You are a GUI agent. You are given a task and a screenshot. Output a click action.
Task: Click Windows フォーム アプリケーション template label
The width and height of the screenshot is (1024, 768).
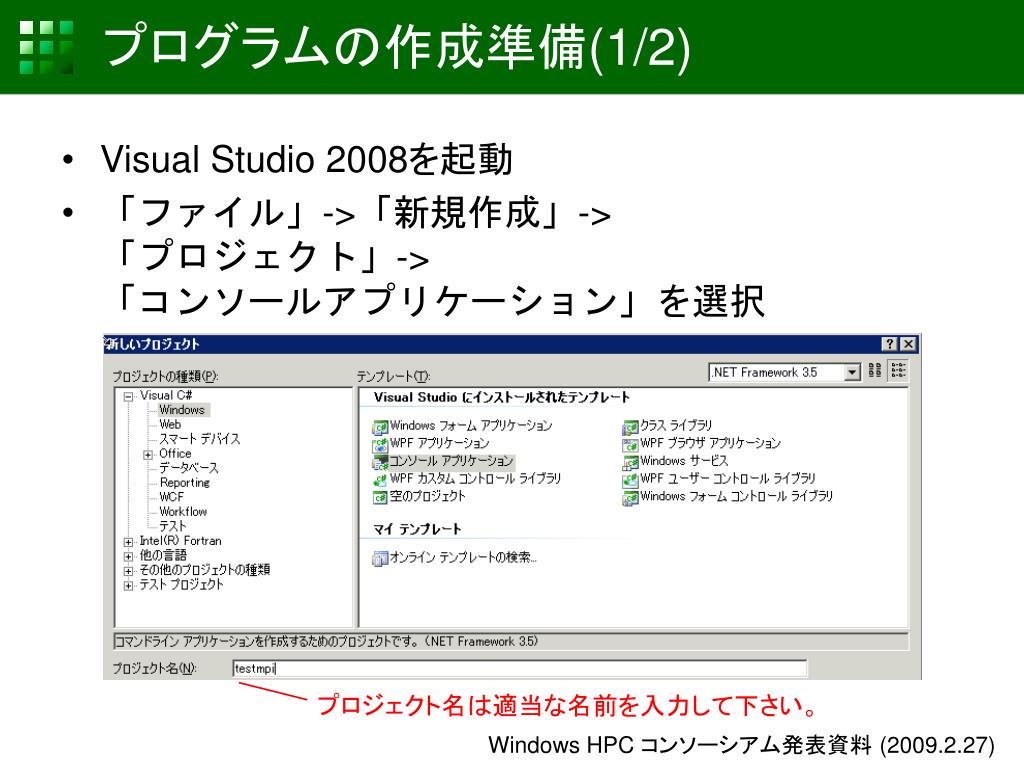coord(471,426)
